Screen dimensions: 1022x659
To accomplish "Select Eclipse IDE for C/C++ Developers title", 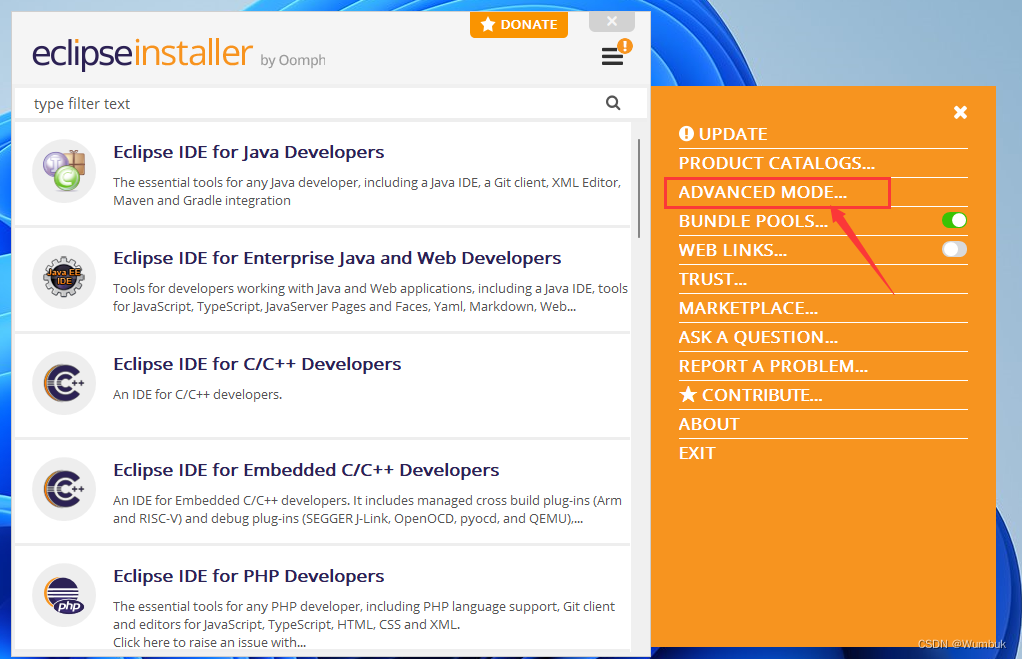I will (x=257, y=364).
